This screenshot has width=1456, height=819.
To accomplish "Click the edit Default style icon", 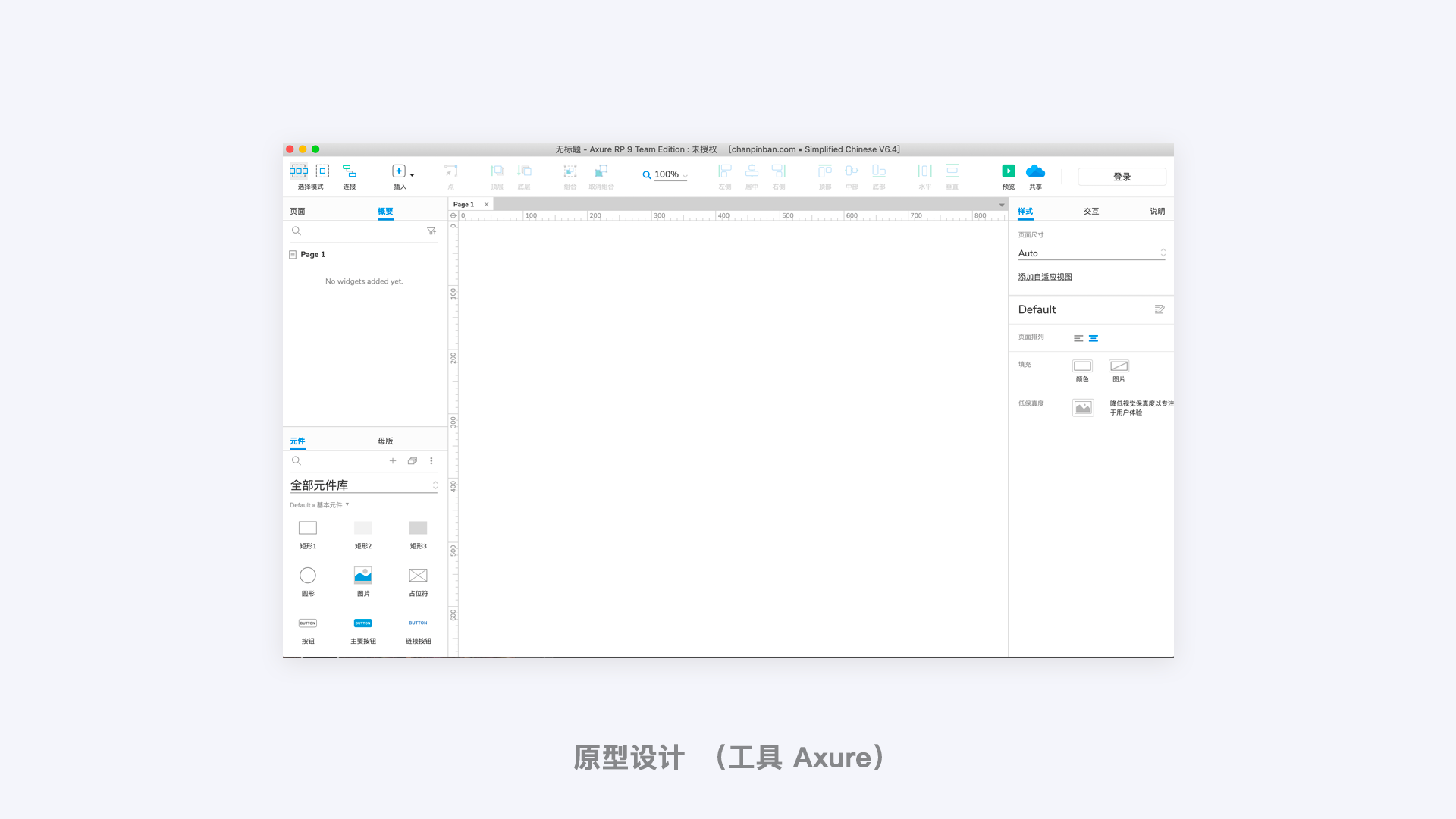I will click(x=1159, y=309).
